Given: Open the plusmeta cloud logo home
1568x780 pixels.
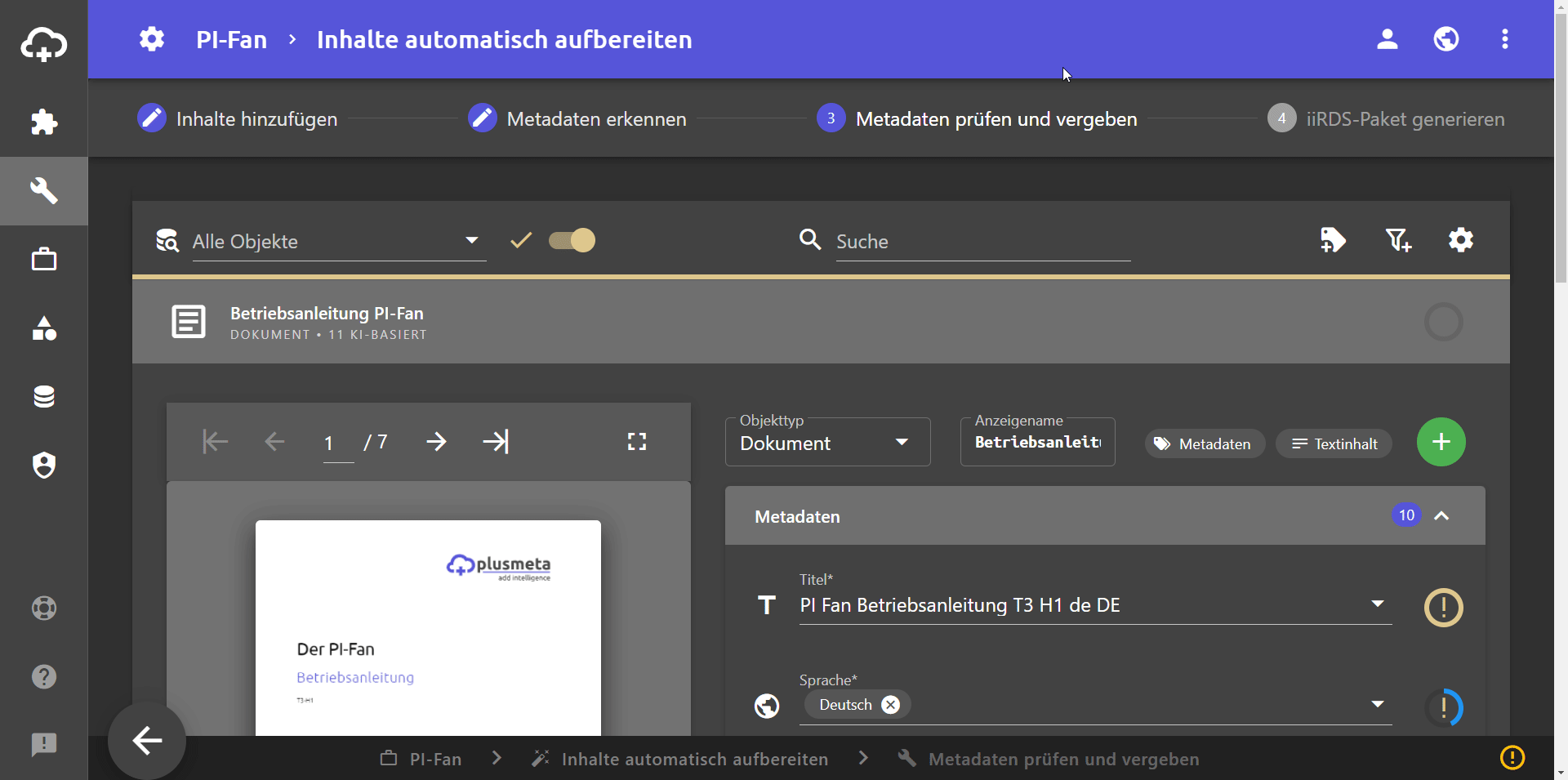Looking at the screenshot, I should [44, 43].
